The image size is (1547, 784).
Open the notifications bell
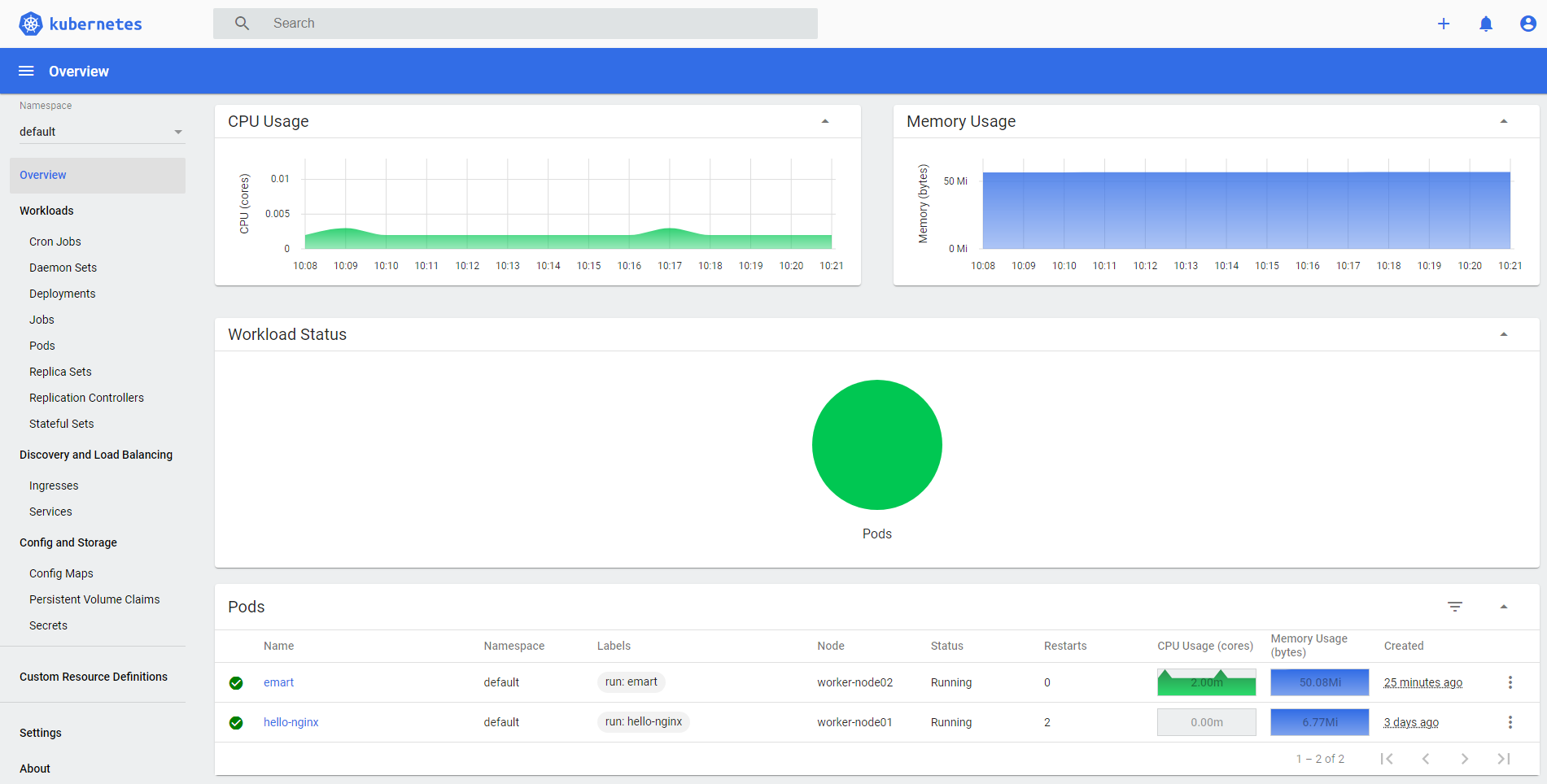coord(1486,24)
